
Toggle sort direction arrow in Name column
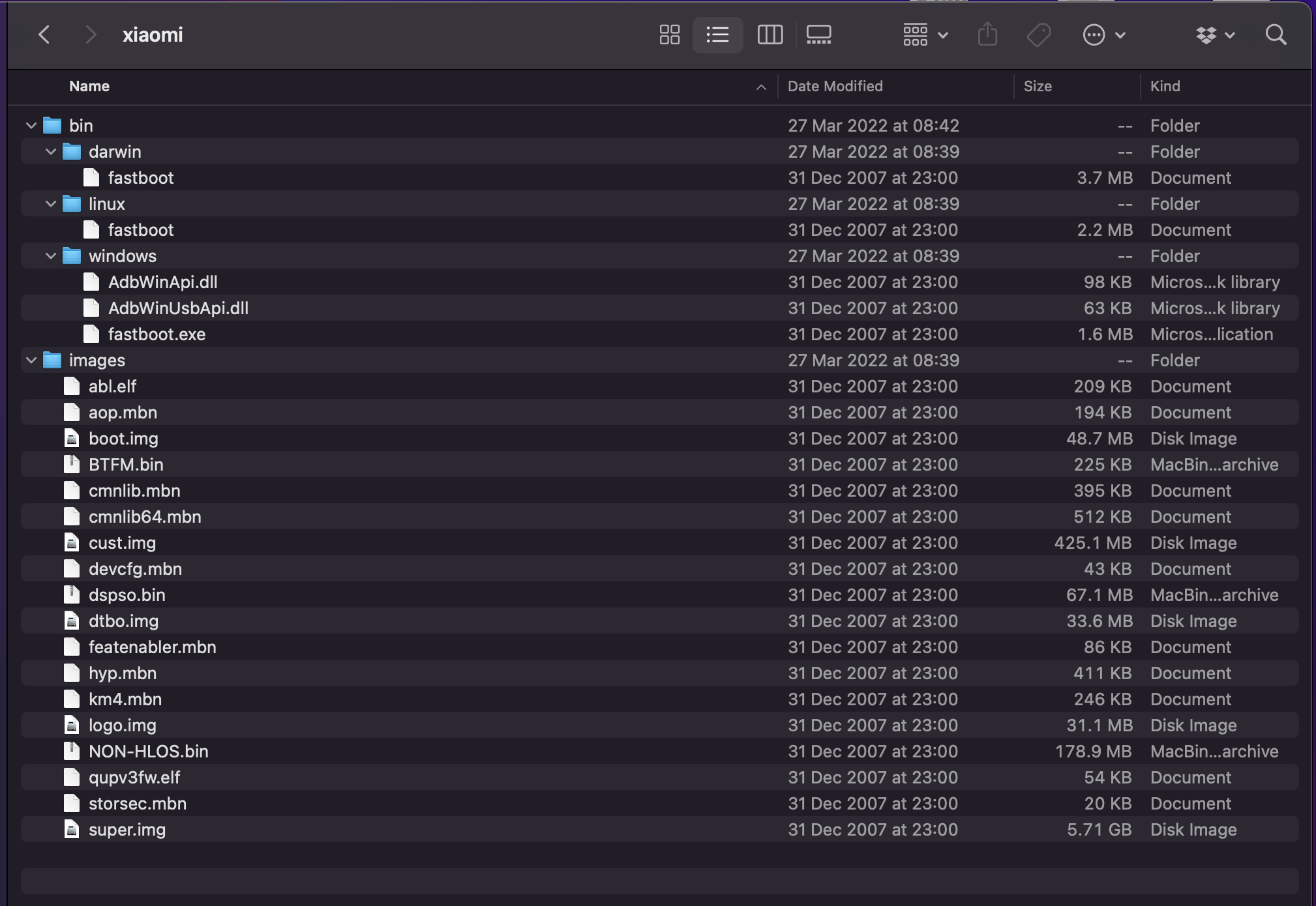point(761,87)
